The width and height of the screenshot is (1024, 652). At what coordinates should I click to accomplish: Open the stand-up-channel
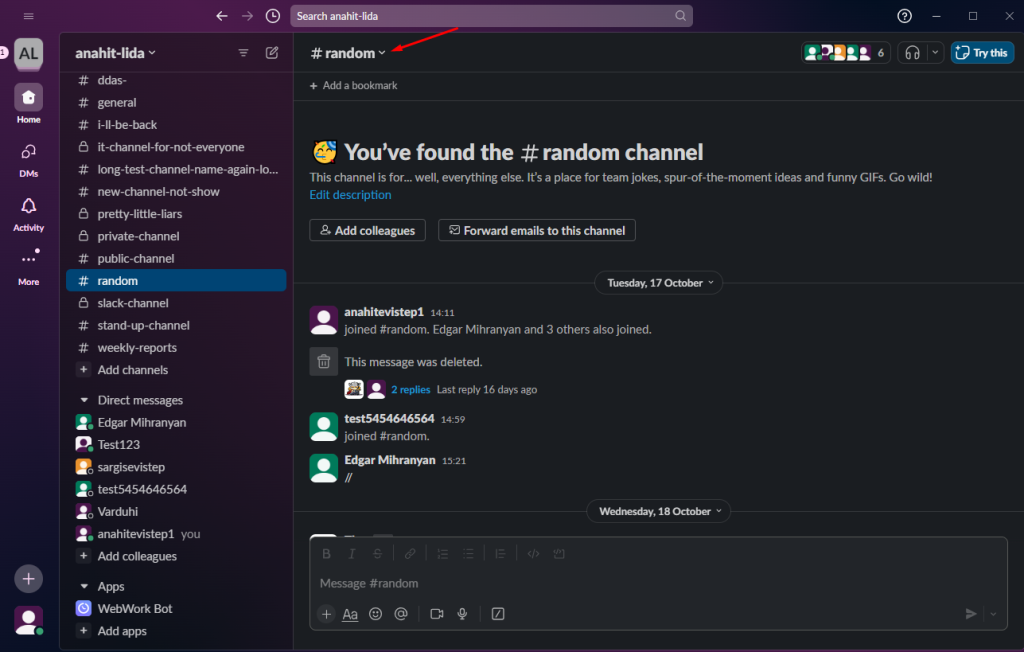pos(176,325)
